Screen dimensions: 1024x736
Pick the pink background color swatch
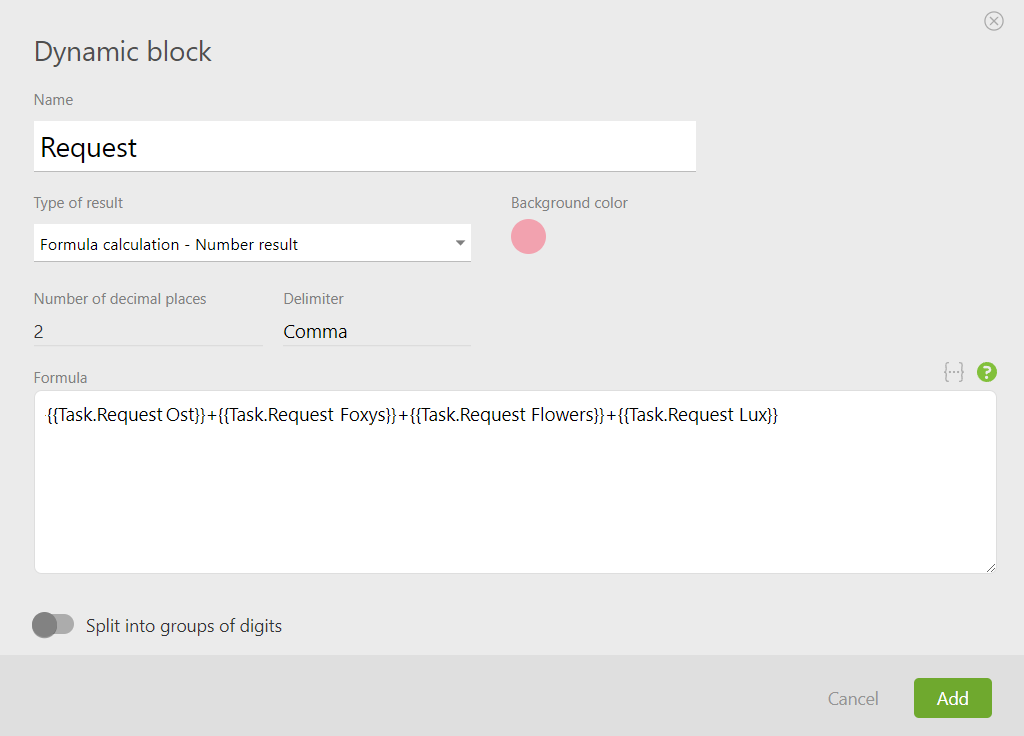(x=528, y=236)
